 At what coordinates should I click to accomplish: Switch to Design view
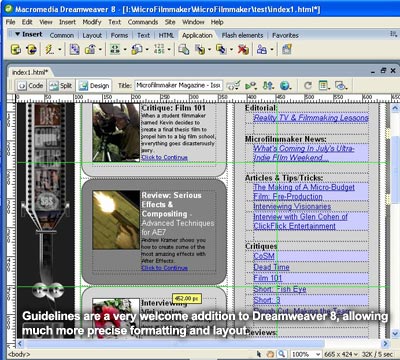pos(94,86)
